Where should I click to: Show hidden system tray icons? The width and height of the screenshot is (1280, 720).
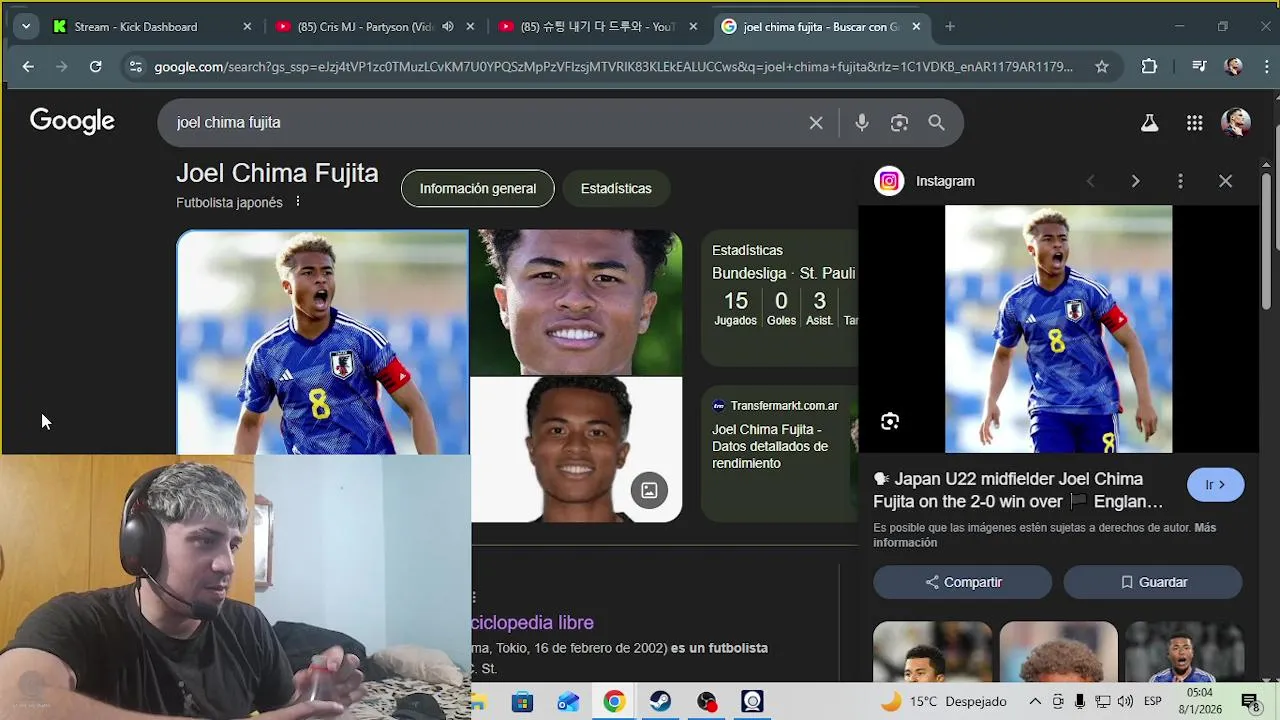tap(1035, 702)
